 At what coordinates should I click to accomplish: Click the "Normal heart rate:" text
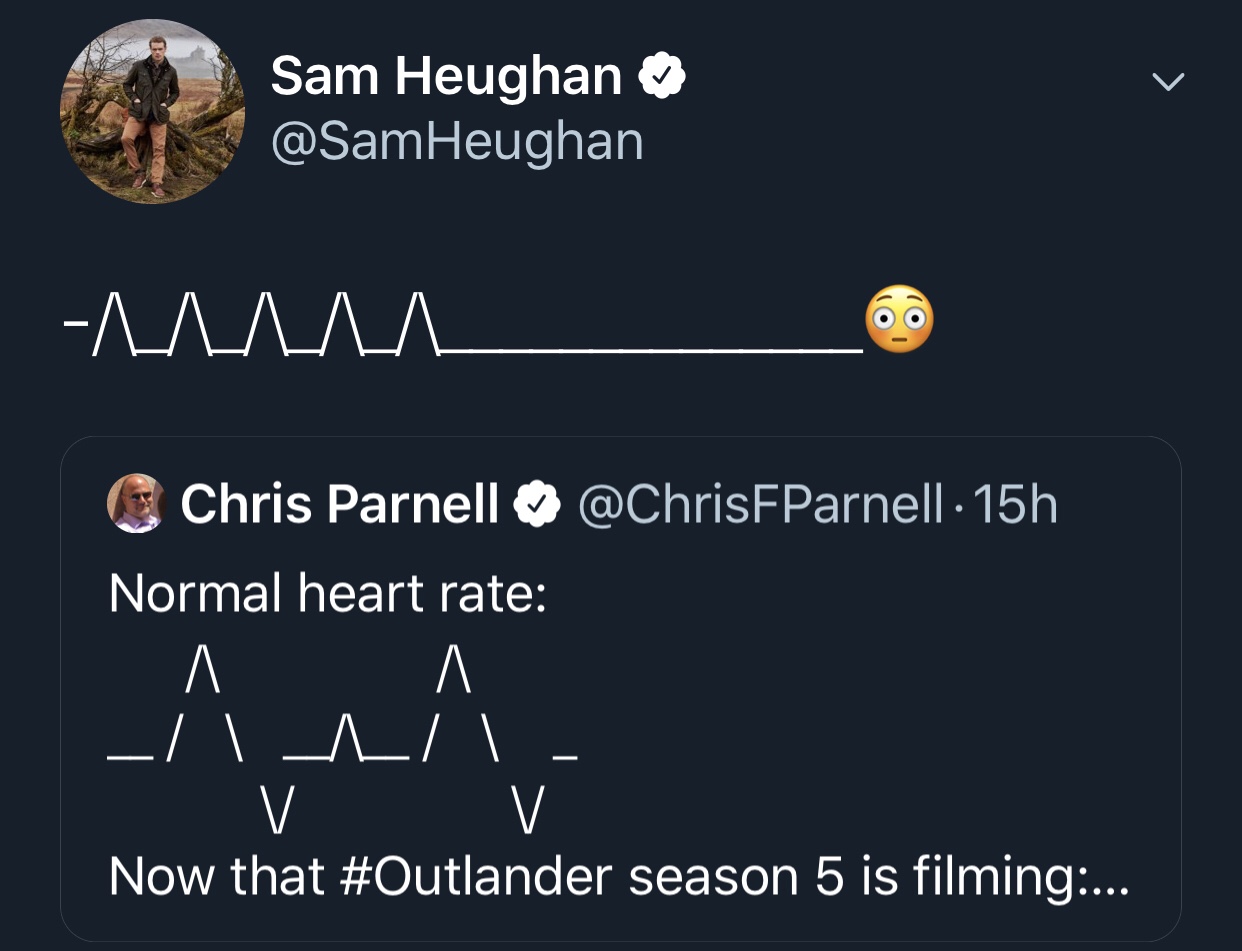coord(327,593)
